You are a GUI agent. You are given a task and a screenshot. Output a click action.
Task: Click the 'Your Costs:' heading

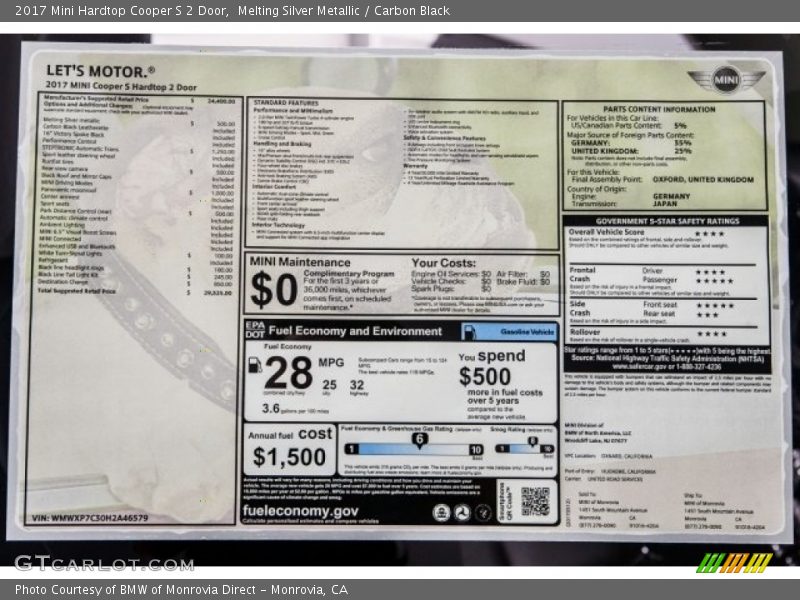pos(443,263)
